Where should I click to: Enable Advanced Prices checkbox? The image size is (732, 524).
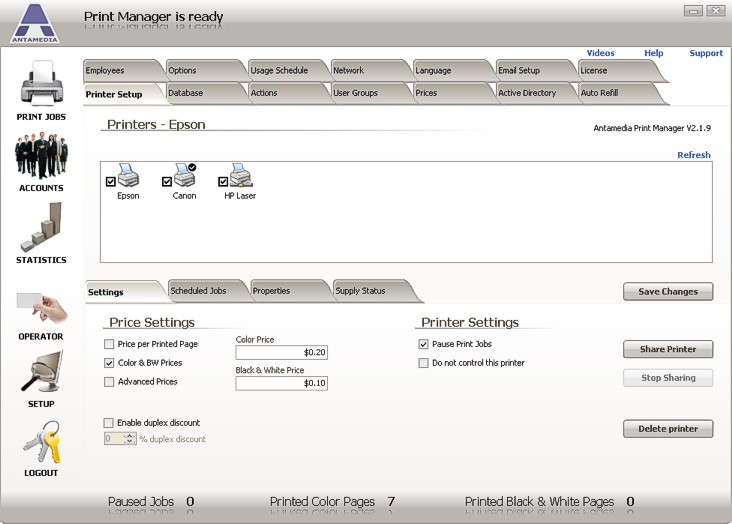(109, 382)
